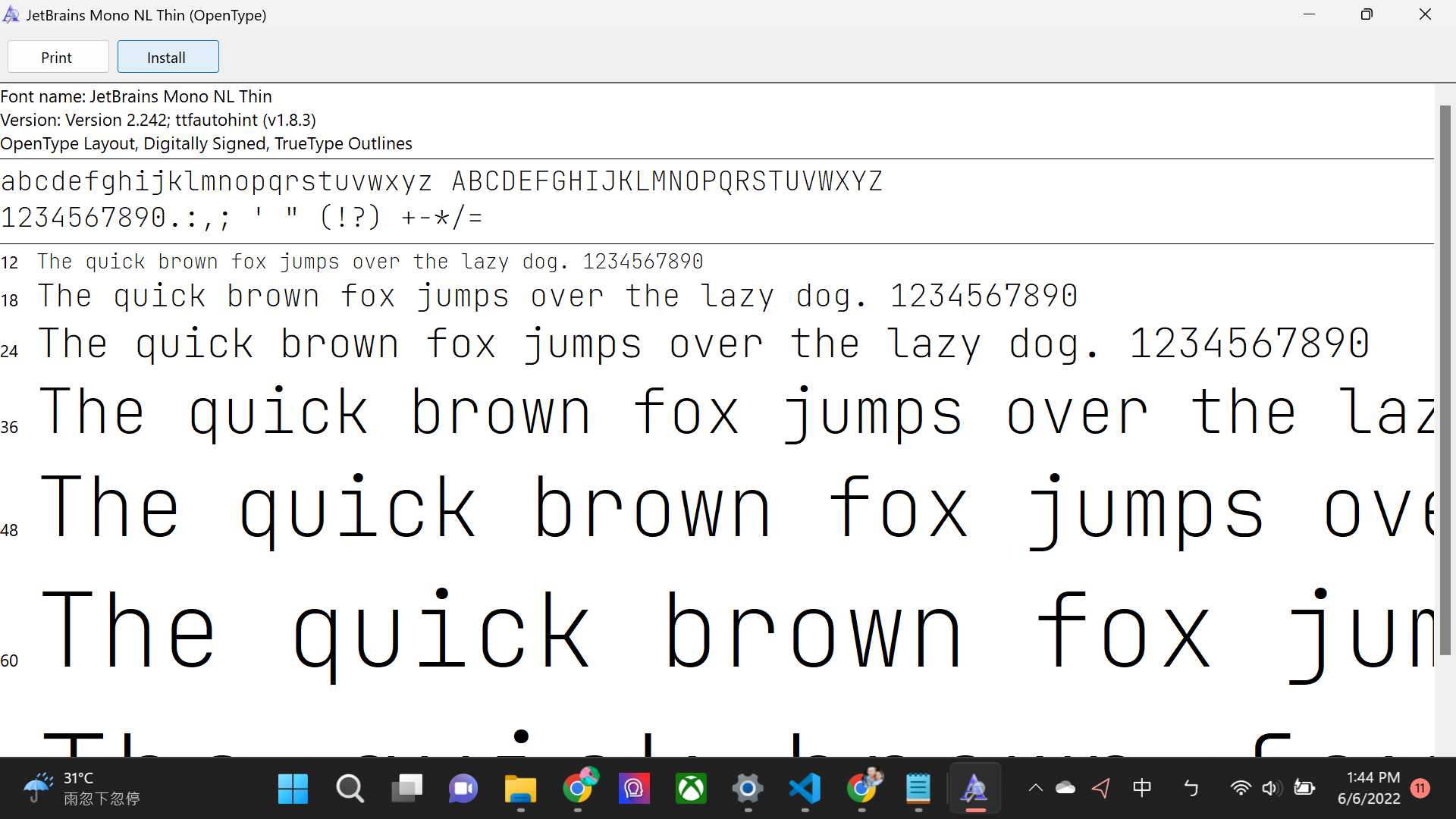Click the size label '48'
Viewport: 1456px width, 819px height.
9,530
